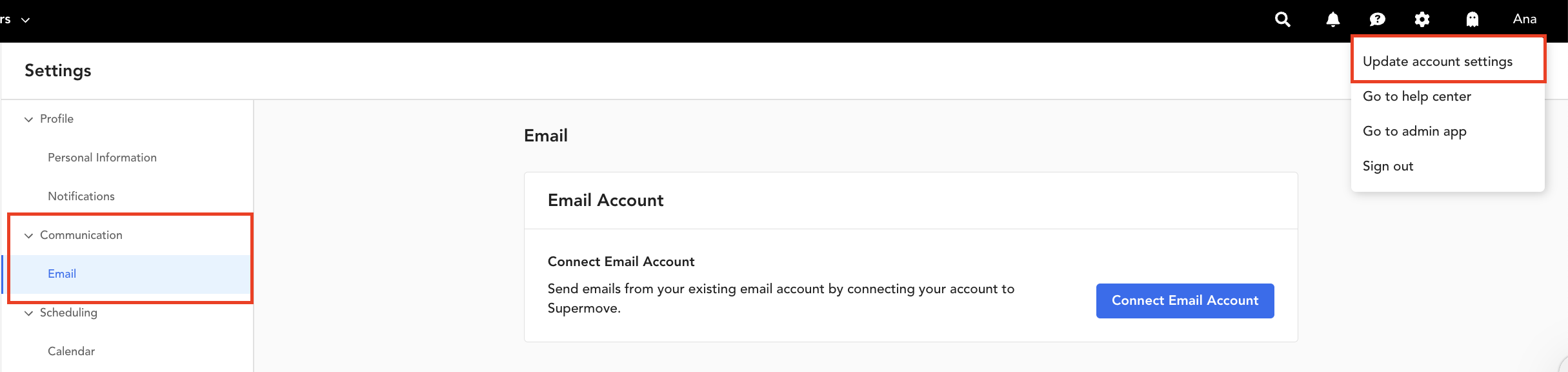The image size is (1568, 372).
Task: Click the Connect Email Account button
Action: [x=1185, y=300]
